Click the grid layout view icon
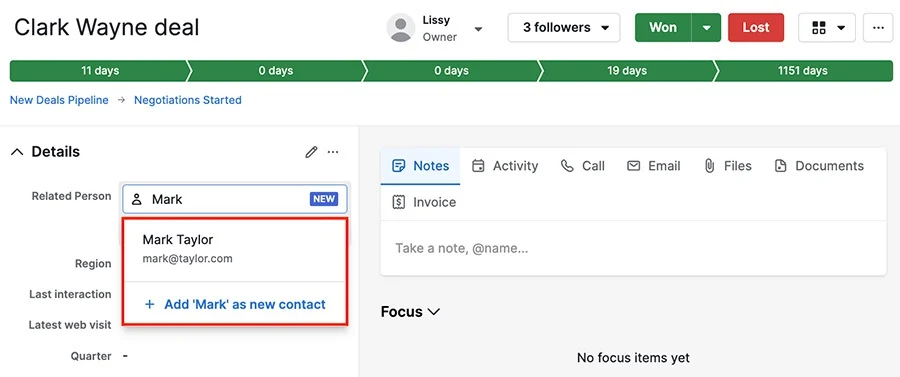This screenshot has width=900, height=377. pos(819,28)
